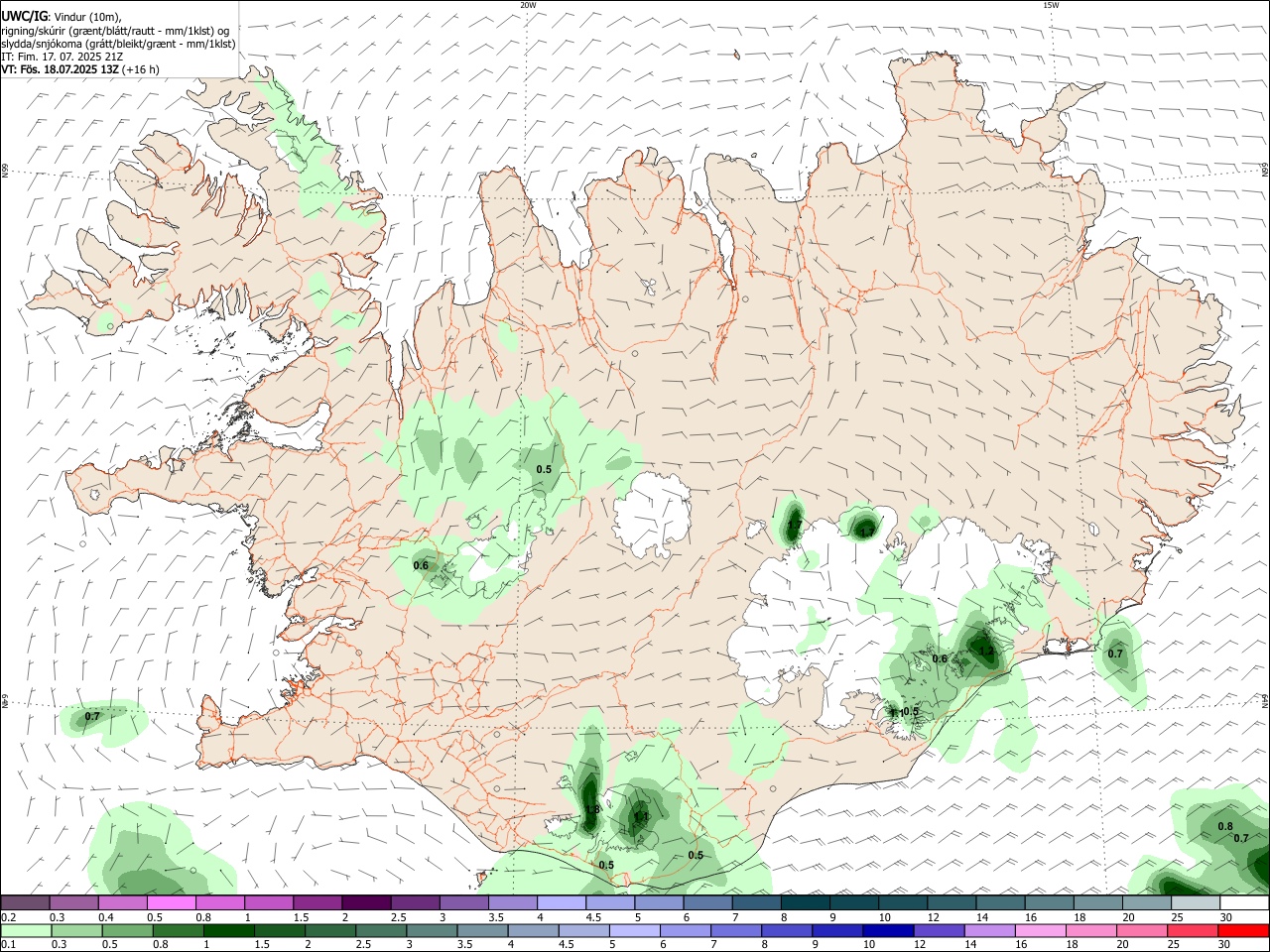Pick the light purple 14 swatch in the rain scale
The height and width of the screenshot is (952, 1270).
(x=988, y=930)
